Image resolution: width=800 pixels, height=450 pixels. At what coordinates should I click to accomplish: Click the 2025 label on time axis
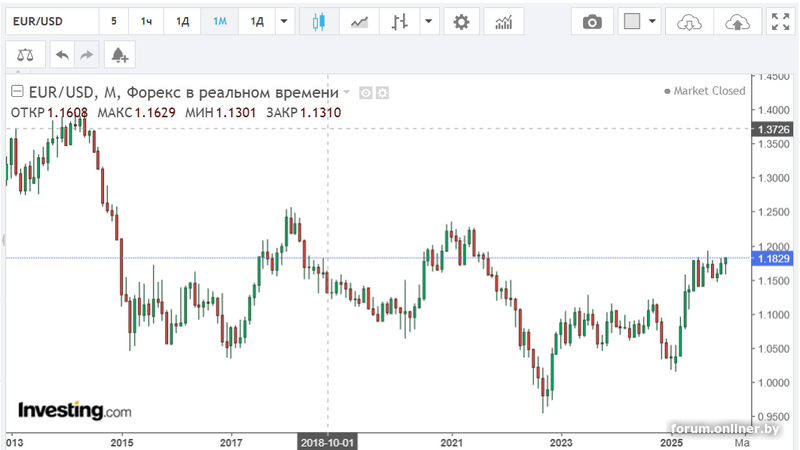click(x=671, y=442)
